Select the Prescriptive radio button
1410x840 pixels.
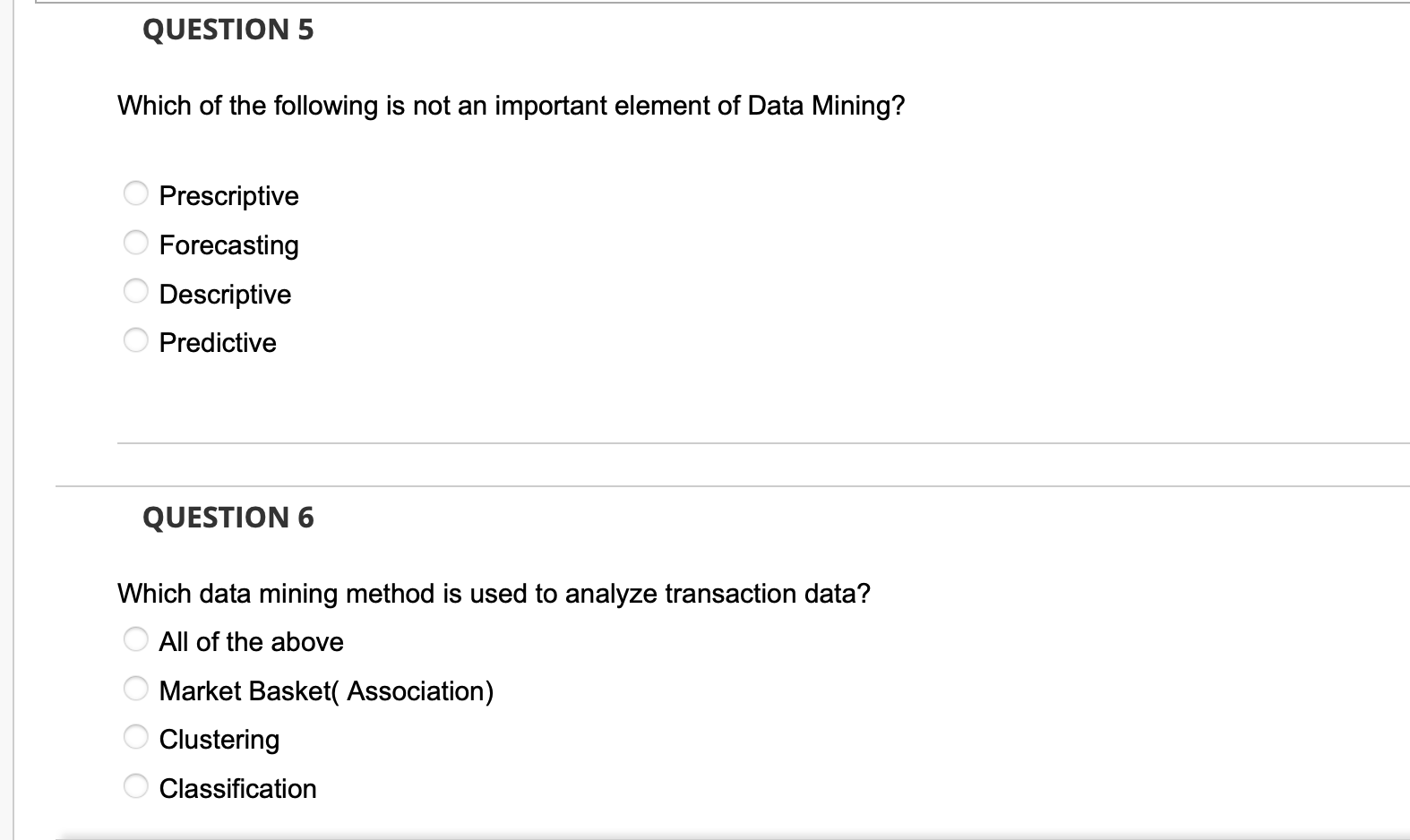pos(134,193)
